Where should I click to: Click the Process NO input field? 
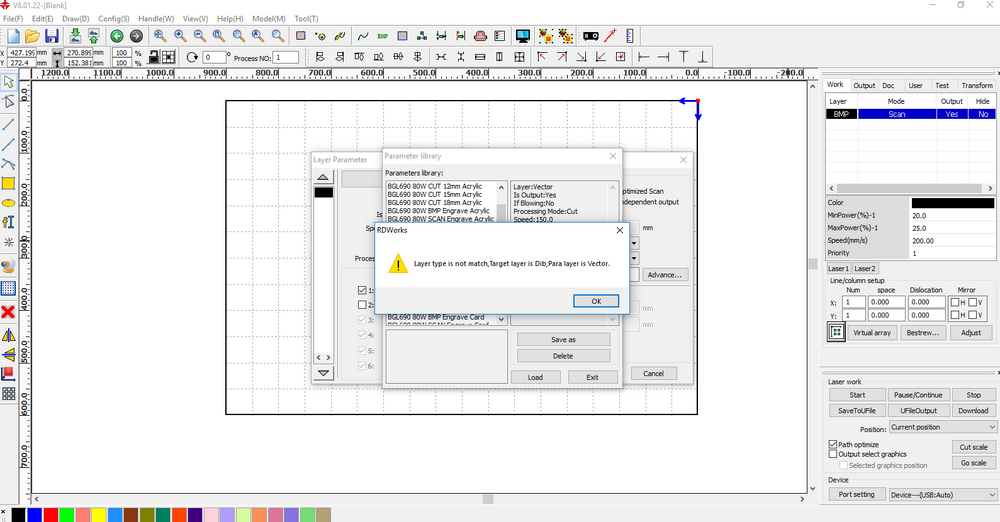[286, 57]
